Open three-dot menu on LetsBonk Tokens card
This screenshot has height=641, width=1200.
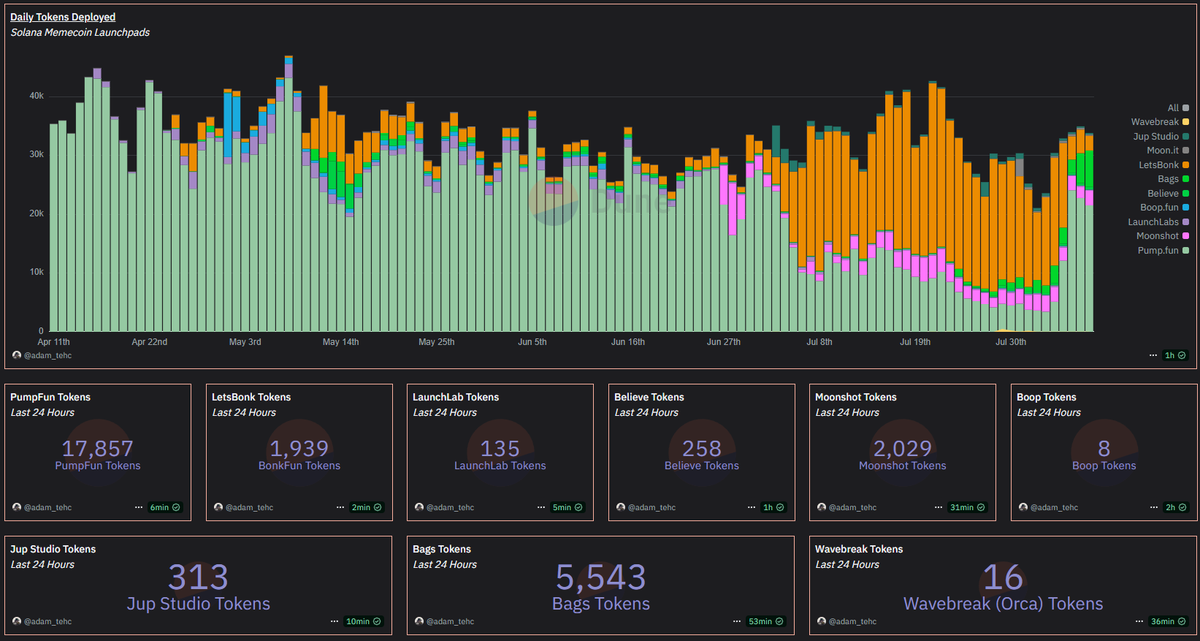[x=339, y=507]
